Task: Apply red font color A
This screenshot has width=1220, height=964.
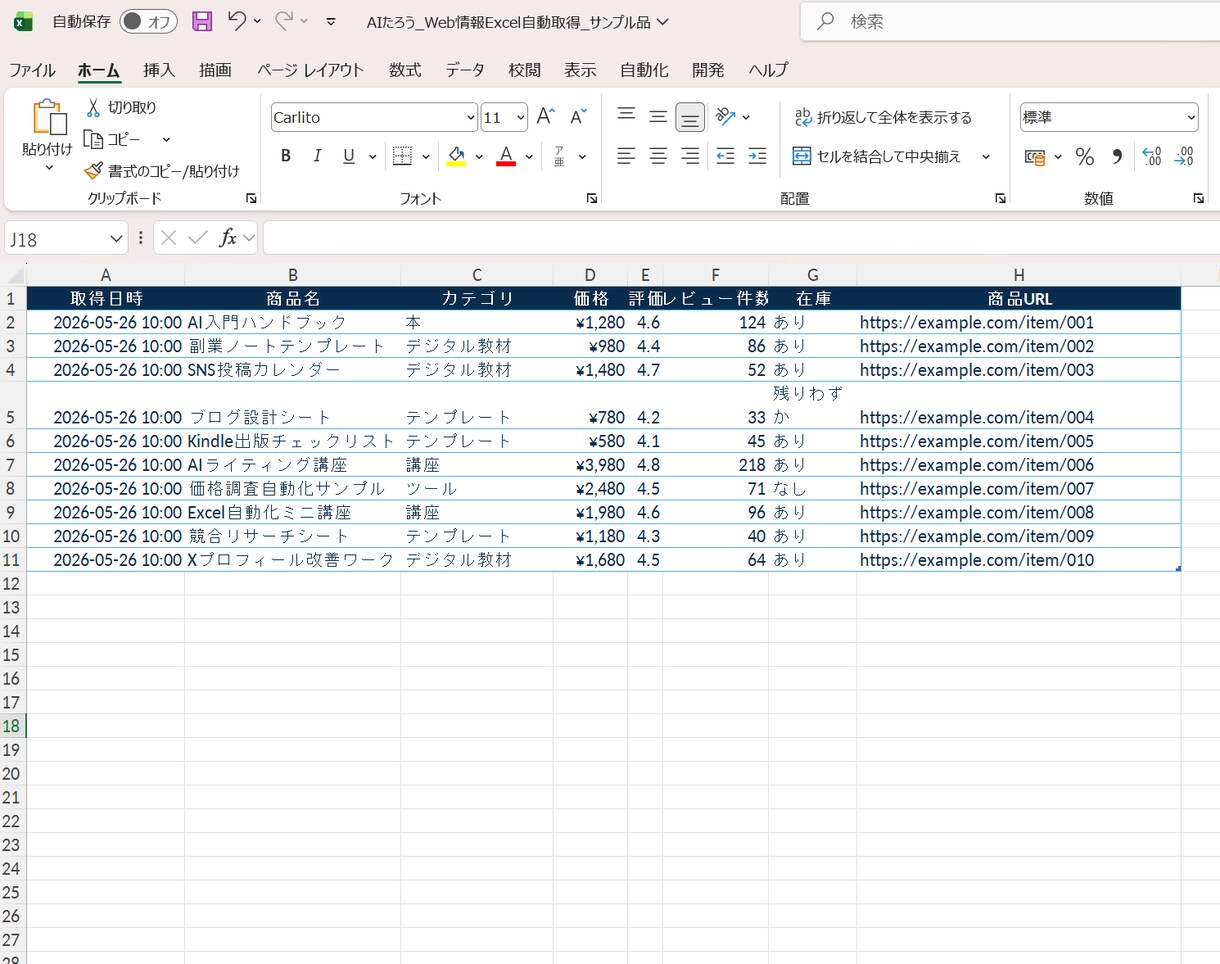Action: [506, 156]
